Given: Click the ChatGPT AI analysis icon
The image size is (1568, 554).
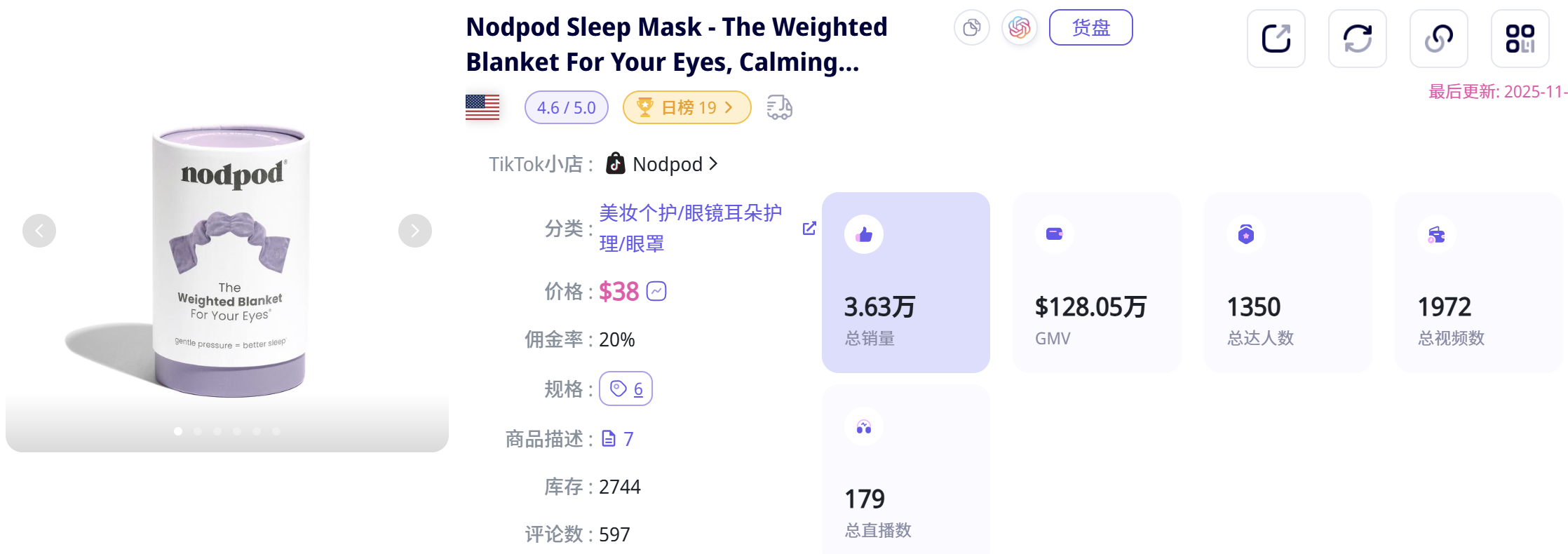Looking at the screenshot, I should pyautogui.click(x=1019, y=28).
